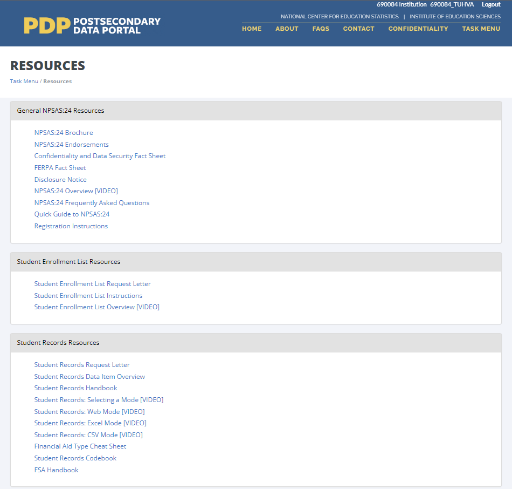This screenshot has height=489, width=512.
Task: Open Student Enrollment List Request Letter
Action: coord(92,284)
